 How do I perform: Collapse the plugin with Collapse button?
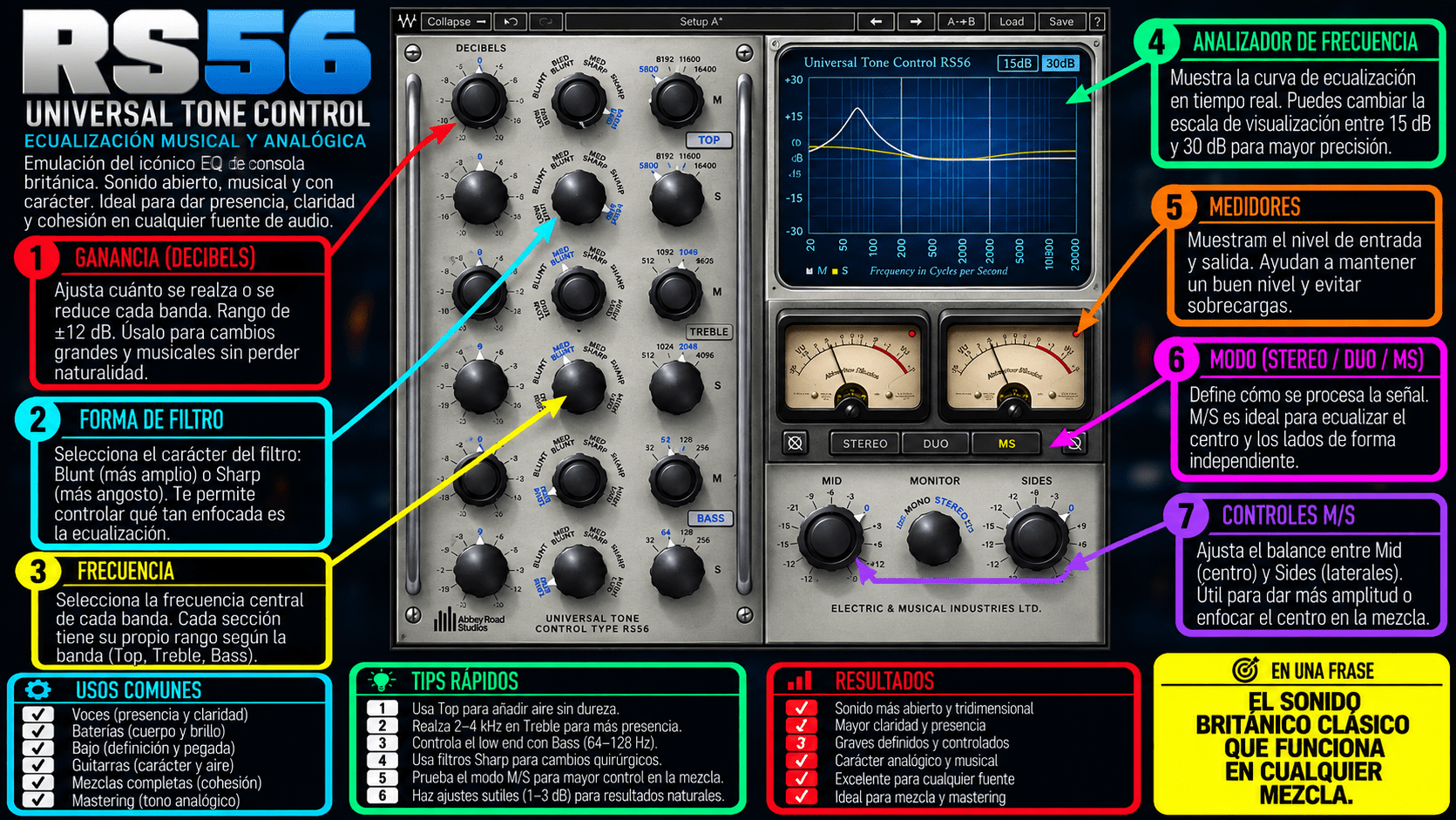point(457,22)
